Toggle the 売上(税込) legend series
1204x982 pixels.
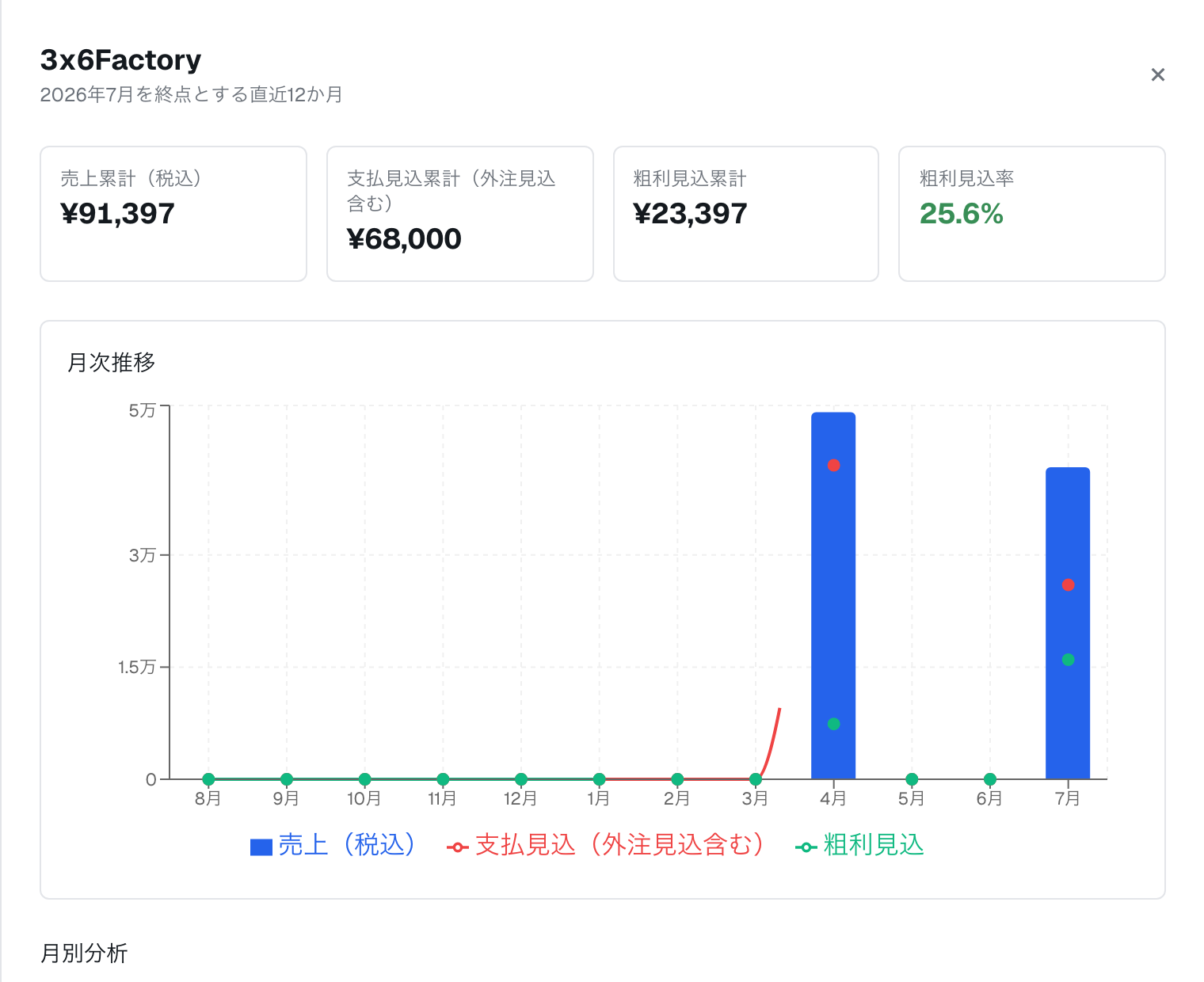pos(333,845)
